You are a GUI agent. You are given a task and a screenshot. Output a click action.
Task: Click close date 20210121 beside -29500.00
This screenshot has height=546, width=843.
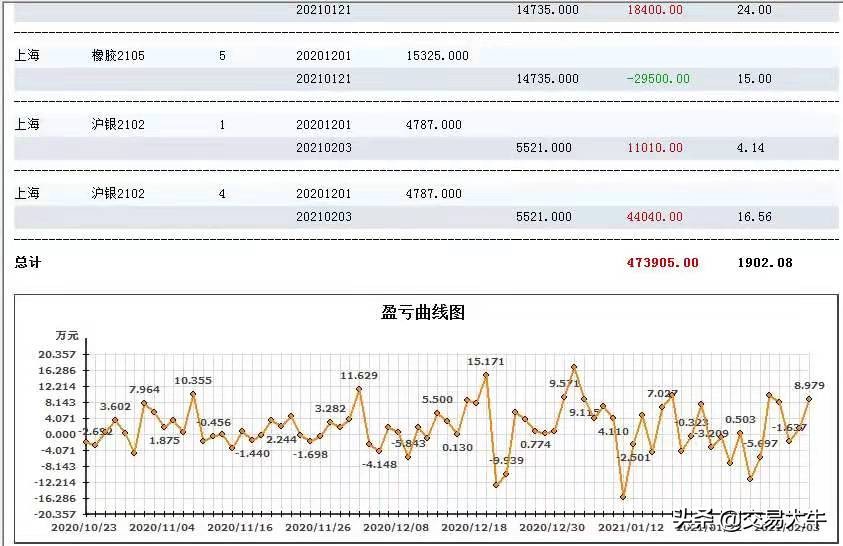[323, 79]
